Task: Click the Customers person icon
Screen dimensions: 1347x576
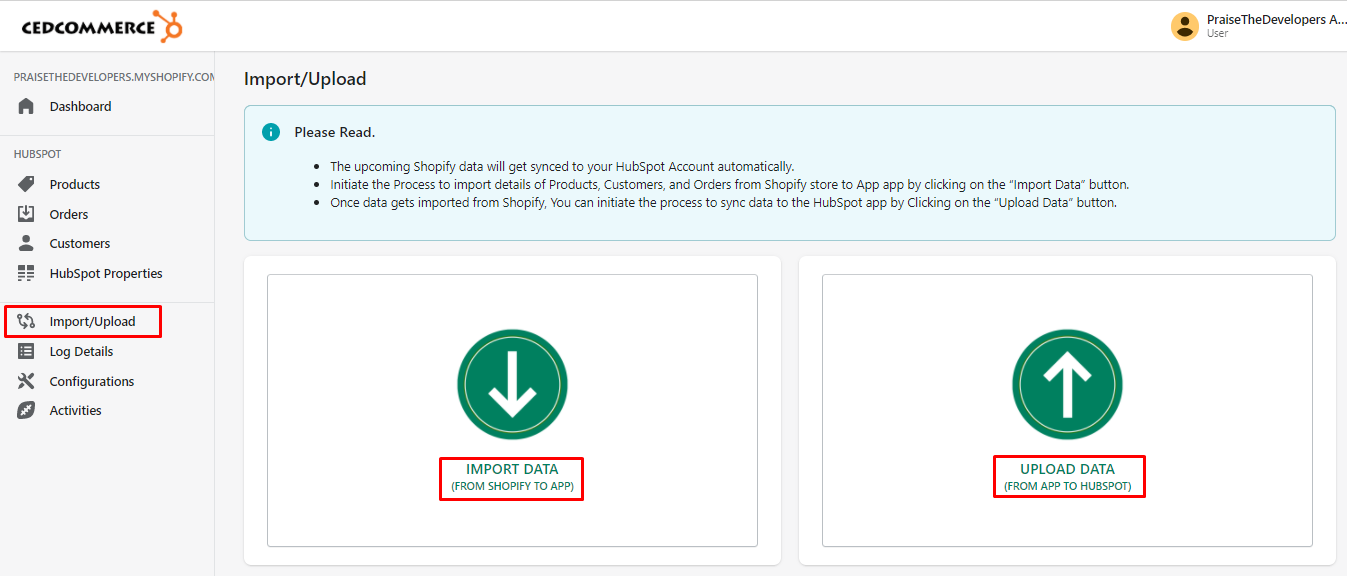Action: tap(27, 243)
